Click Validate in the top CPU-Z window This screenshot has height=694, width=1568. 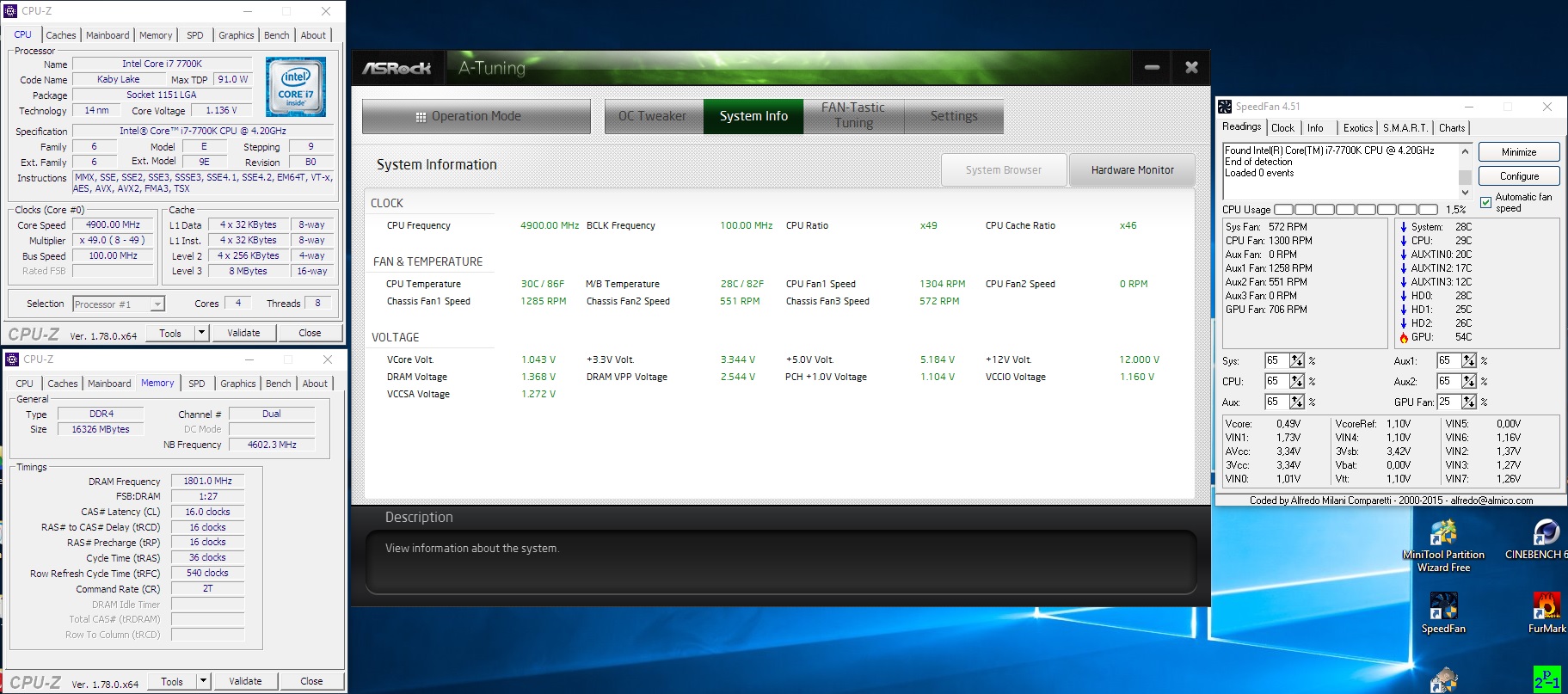pyautogui.click(x=243, y=333)
